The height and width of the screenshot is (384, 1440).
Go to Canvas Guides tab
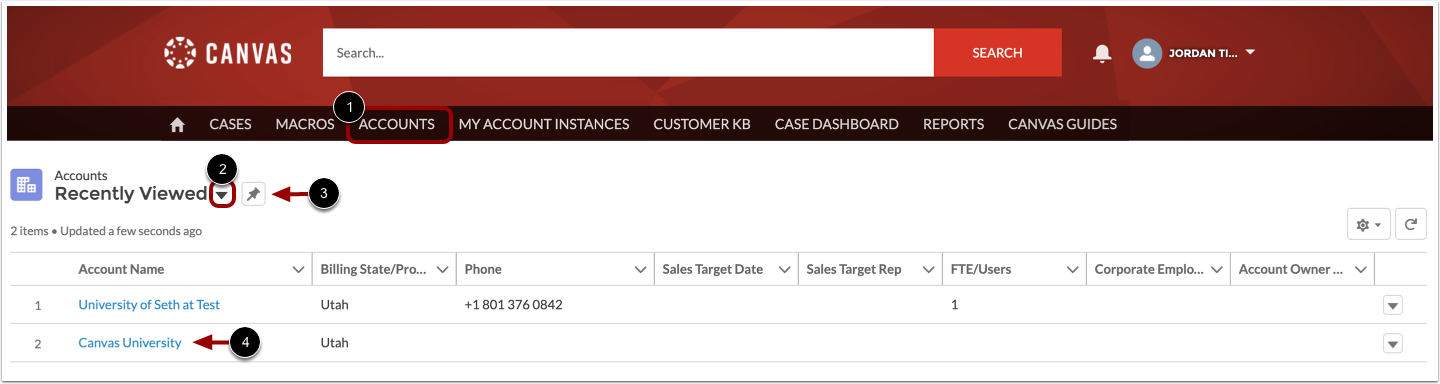point(1062,125)
